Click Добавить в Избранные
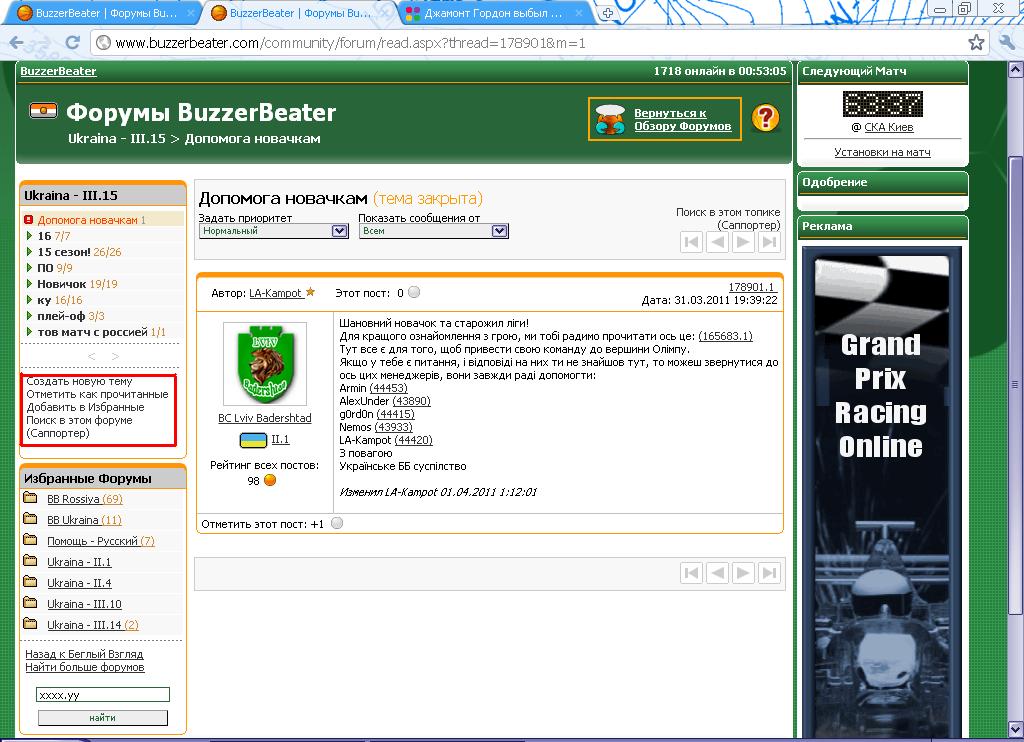 [x=85, y=408]
